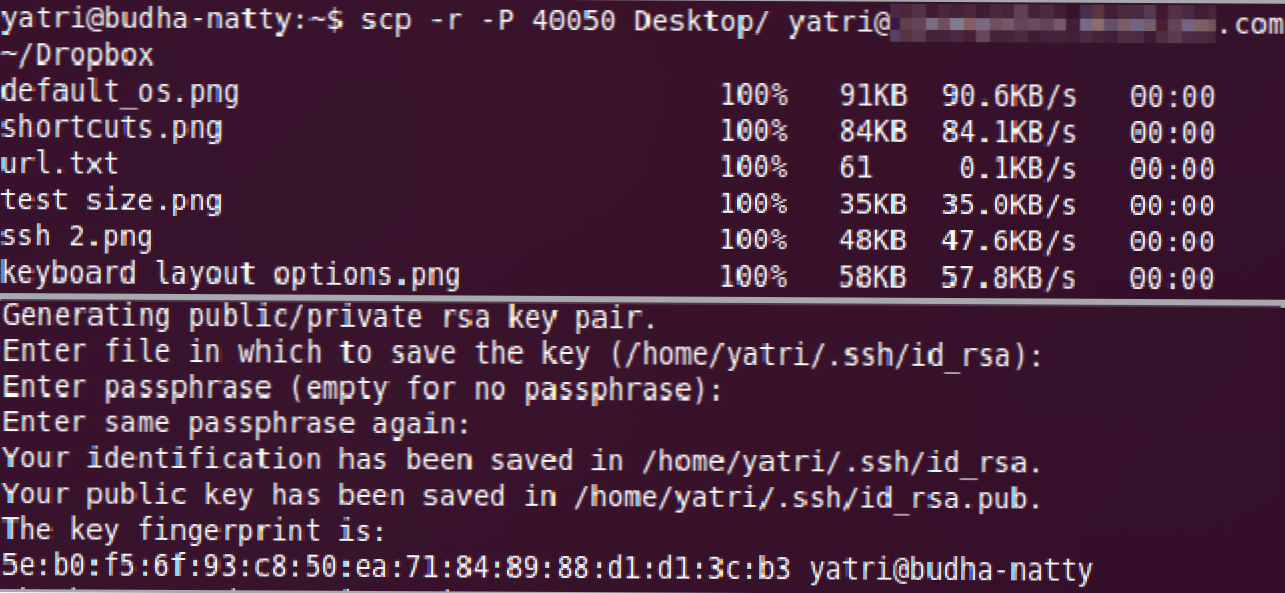Click the ~/Dropbox destination path

click(x=77, y=57)
